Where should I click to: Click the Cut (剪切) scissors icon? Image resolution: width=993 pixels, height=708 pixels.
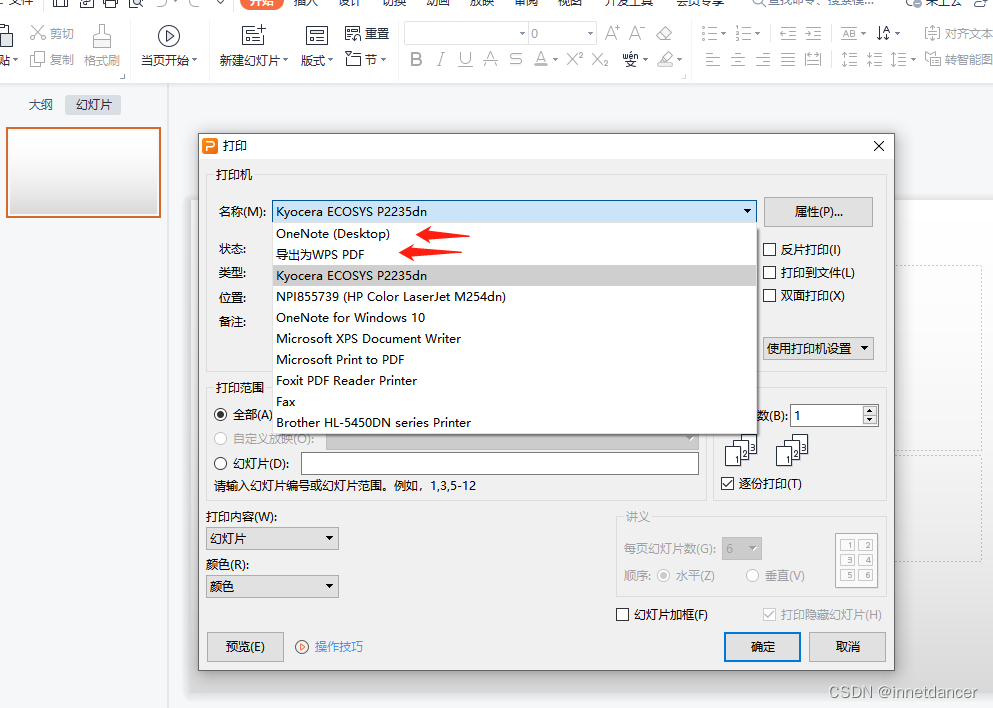38,33
